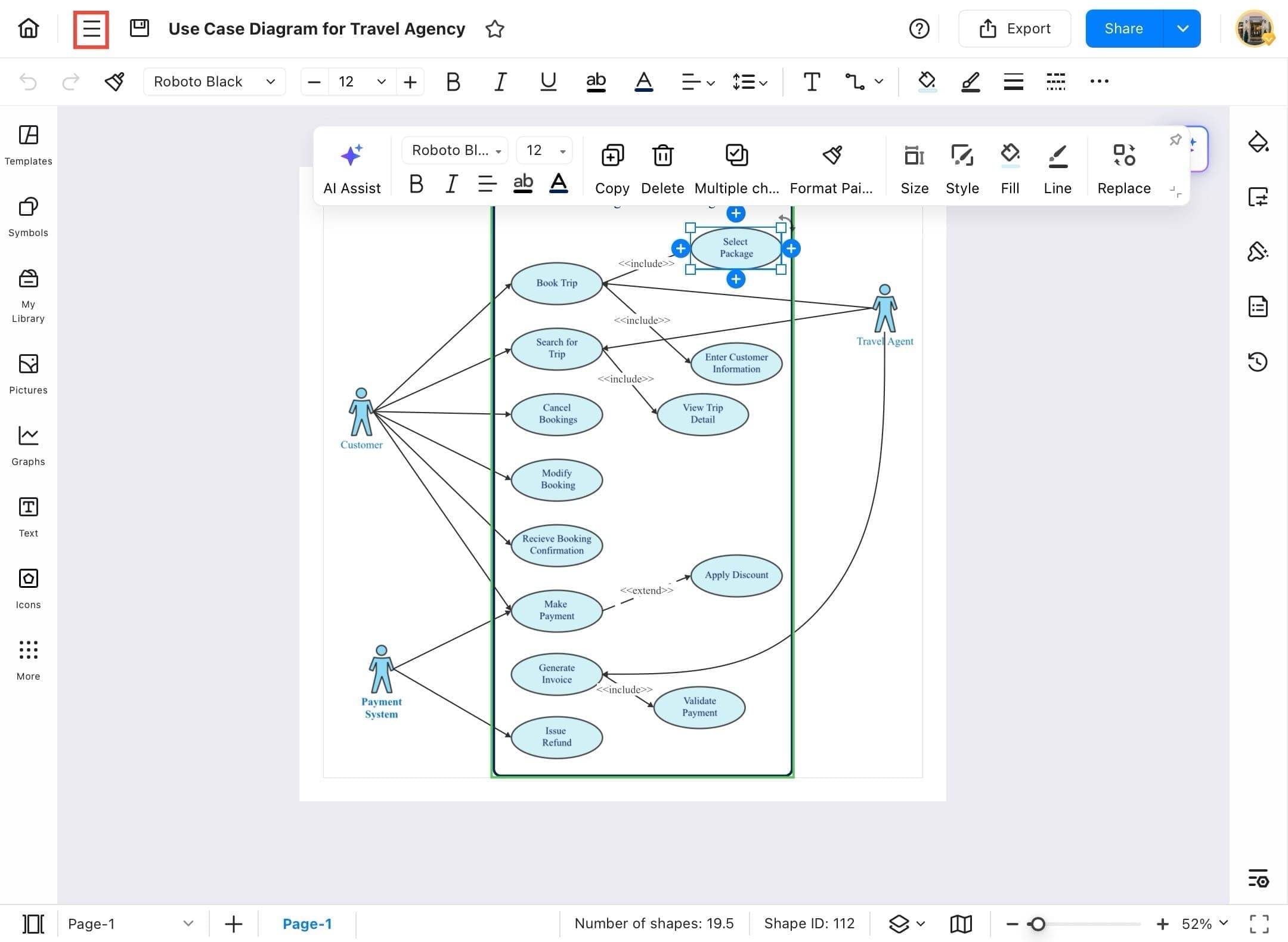
Task: Click the blue Share button
Action: pos(1123,29)
